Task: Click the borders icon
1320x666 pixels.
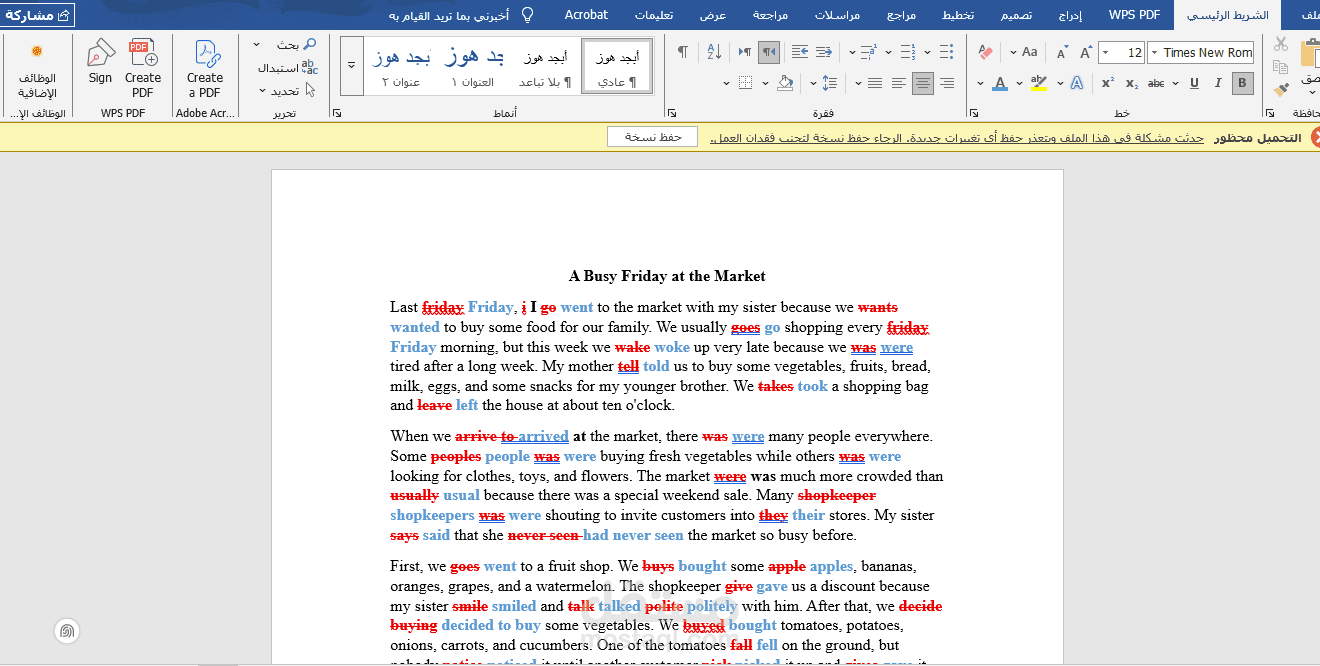Action: coord(745,83)
